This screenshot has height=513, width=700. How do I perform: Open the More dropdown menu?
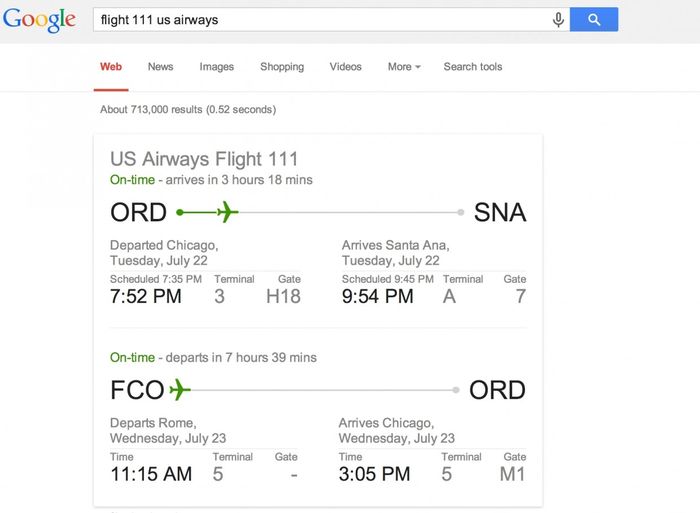[404, 67]
